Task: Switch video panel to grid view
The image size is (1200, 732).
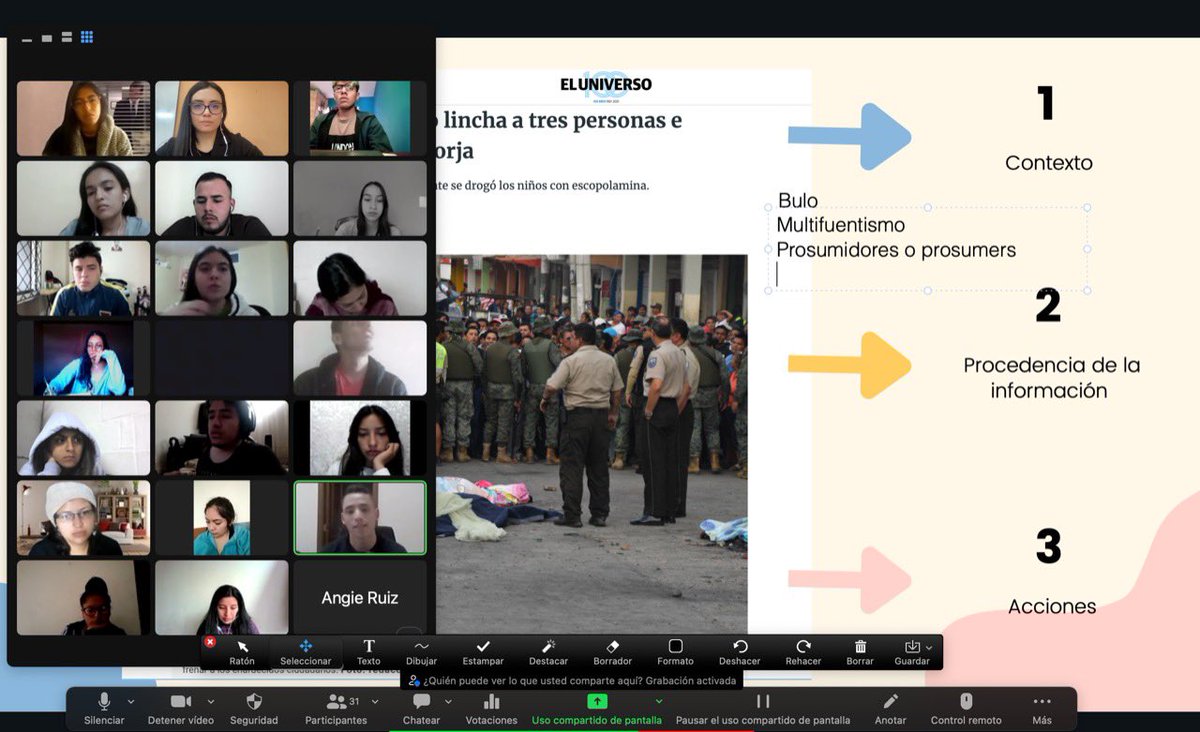Action: (87, 38)
